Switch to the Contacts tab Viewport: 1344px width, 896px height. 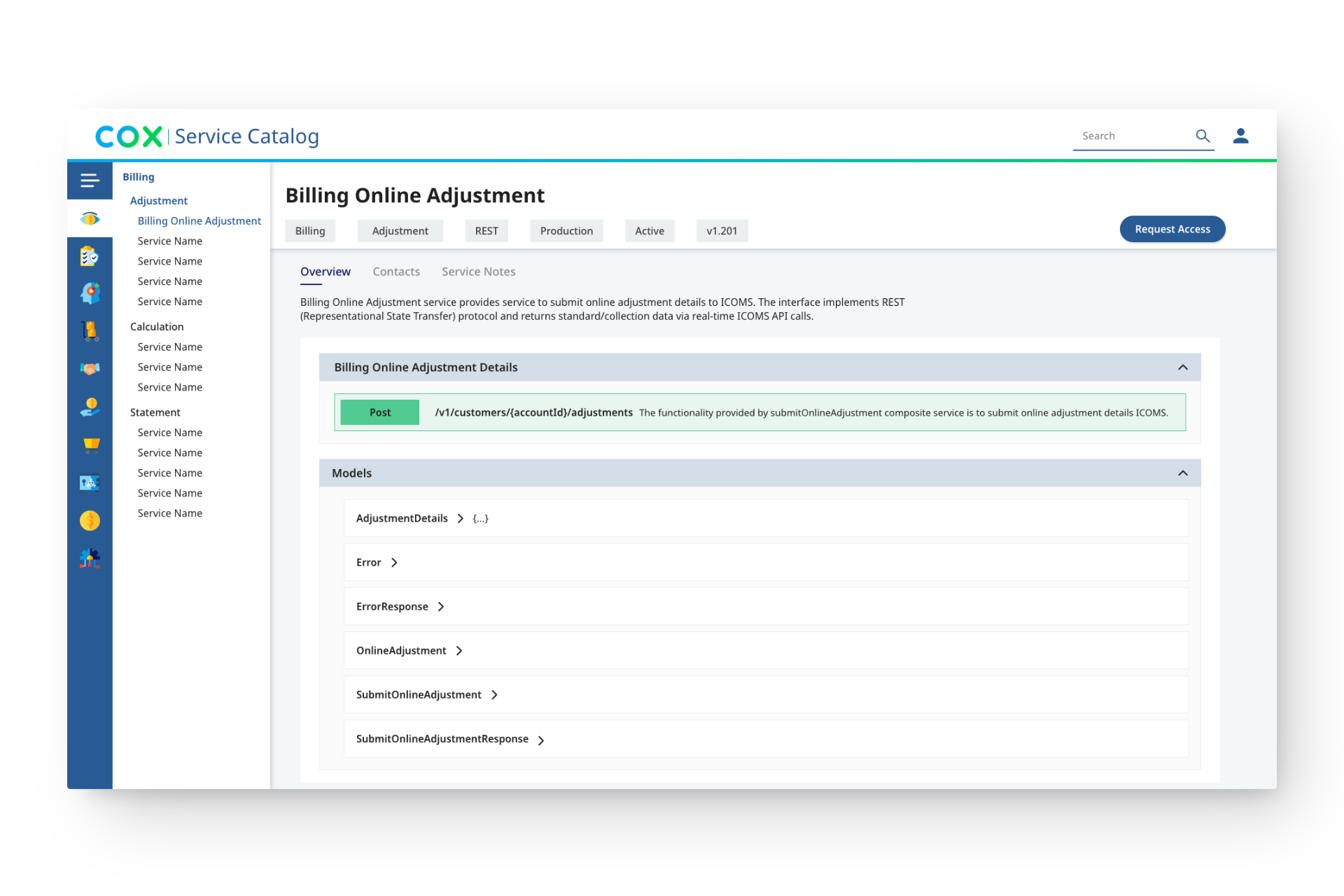pos(396,272)
